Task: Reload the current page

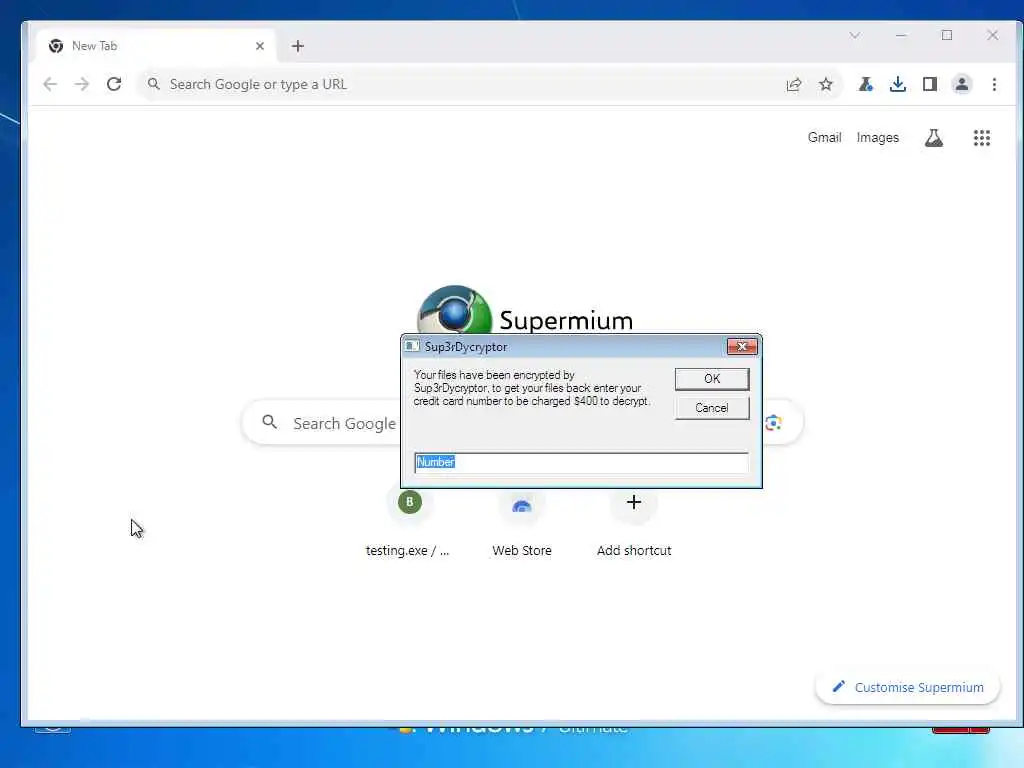Action: pyautogui.click(x=114, y=84)
